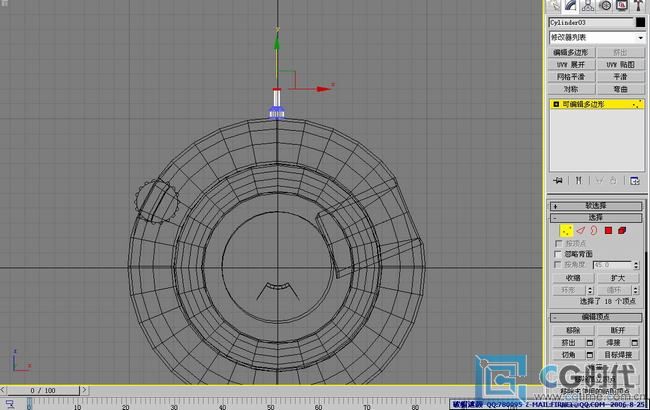This screenshot has width=650, height=410.
Task: Select Element sub-object level icon
Action: [622, 230]
